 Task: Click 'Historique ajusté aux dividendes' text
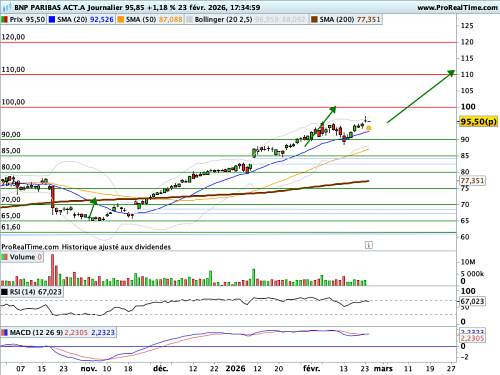(x=116, y=247)
